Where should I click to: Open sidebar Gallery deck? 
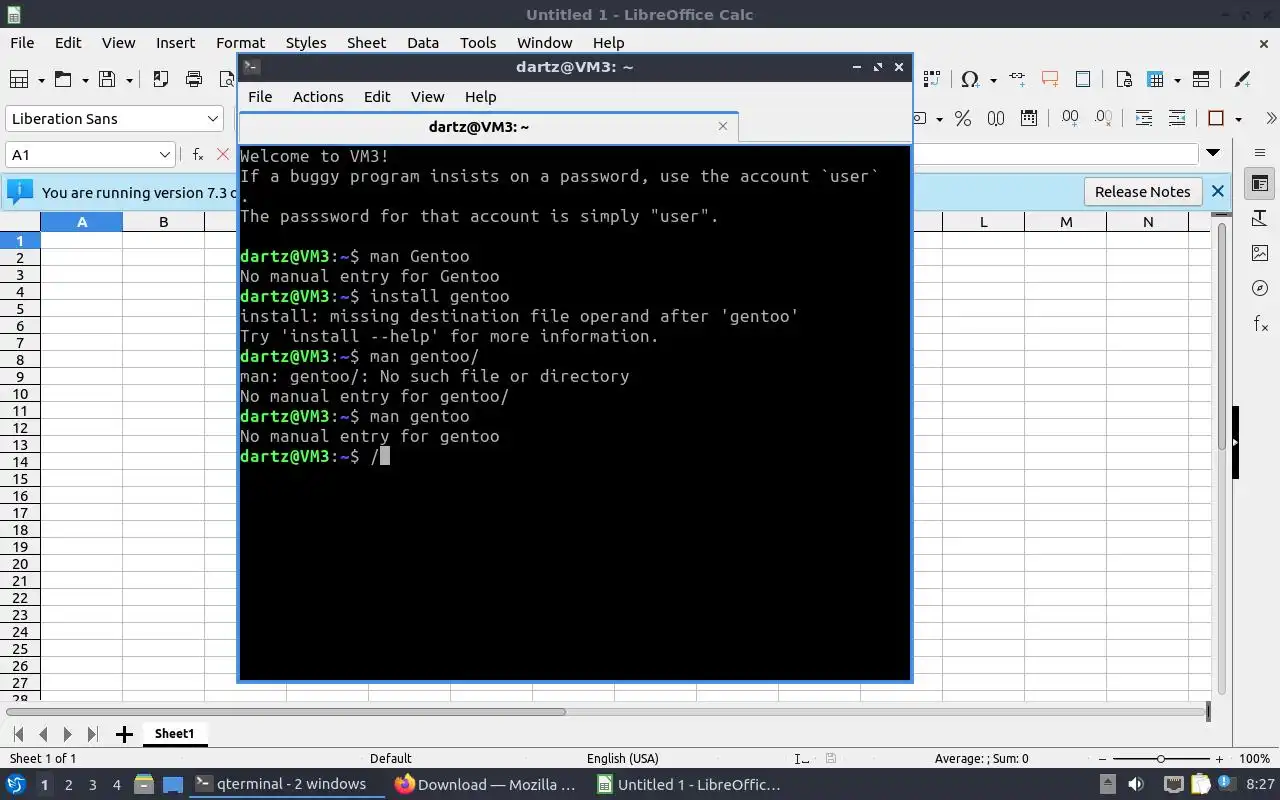pyautogui.click(x=1260, y=253)
